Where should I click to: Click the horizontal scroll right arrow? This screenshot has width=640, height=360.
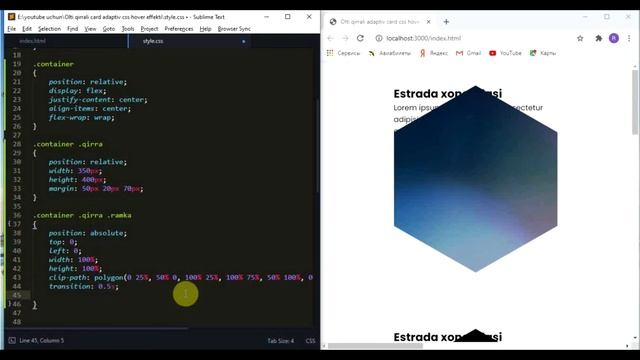[x=627, y=346]
